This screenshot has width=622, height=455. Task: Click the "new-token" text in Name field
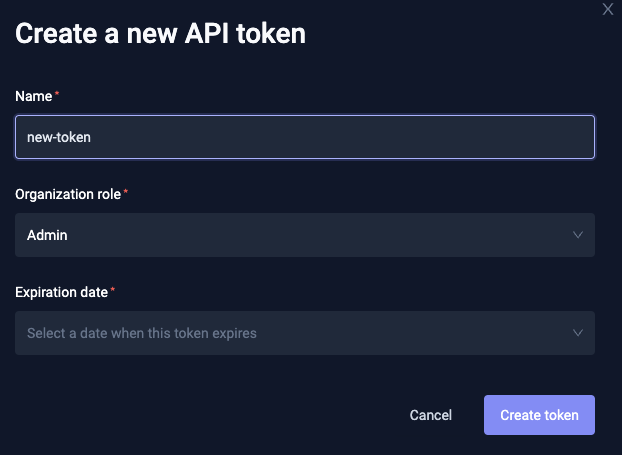tap(59, 137)
